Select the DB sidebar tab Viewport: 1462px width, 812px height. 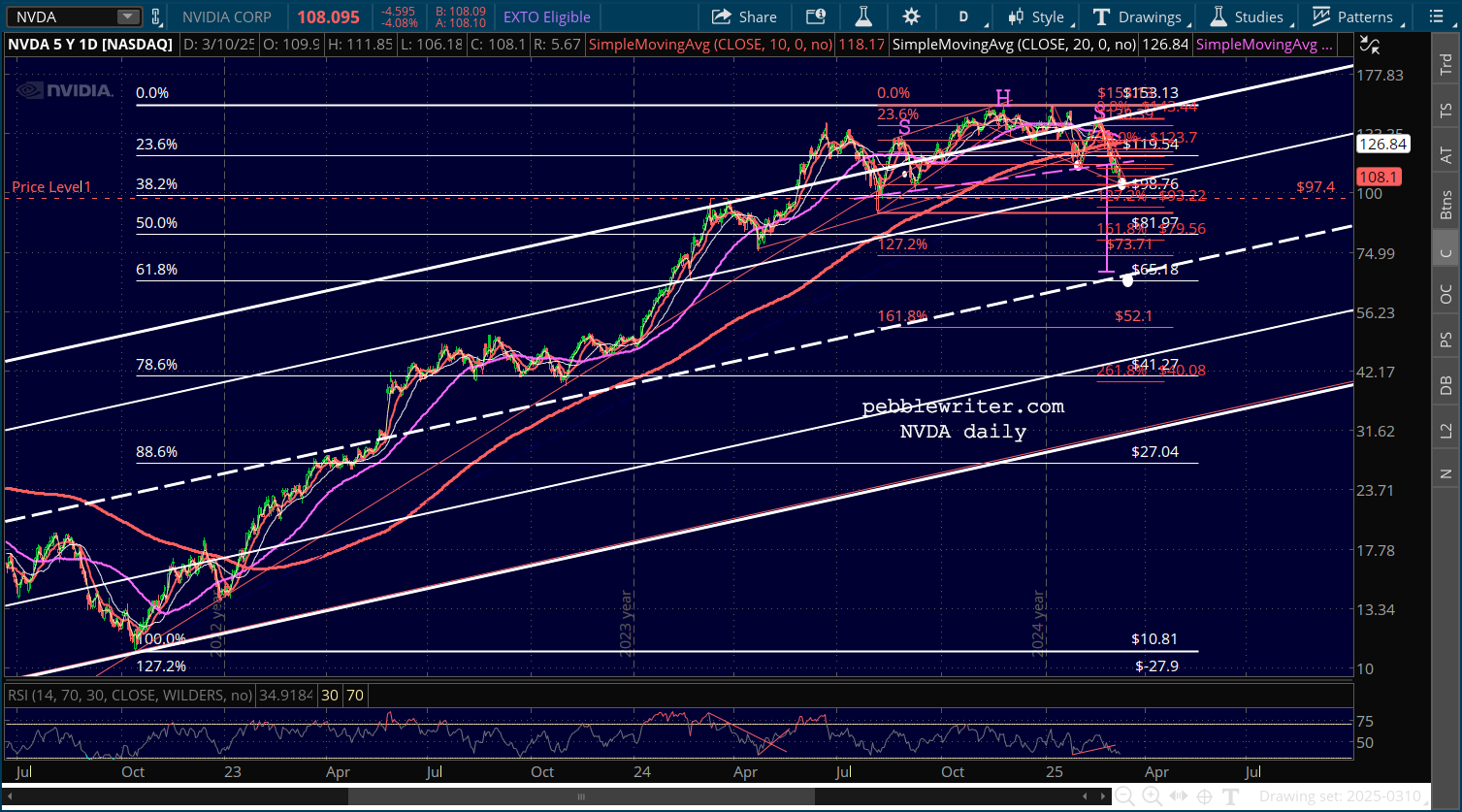(x=1446, y=385)
